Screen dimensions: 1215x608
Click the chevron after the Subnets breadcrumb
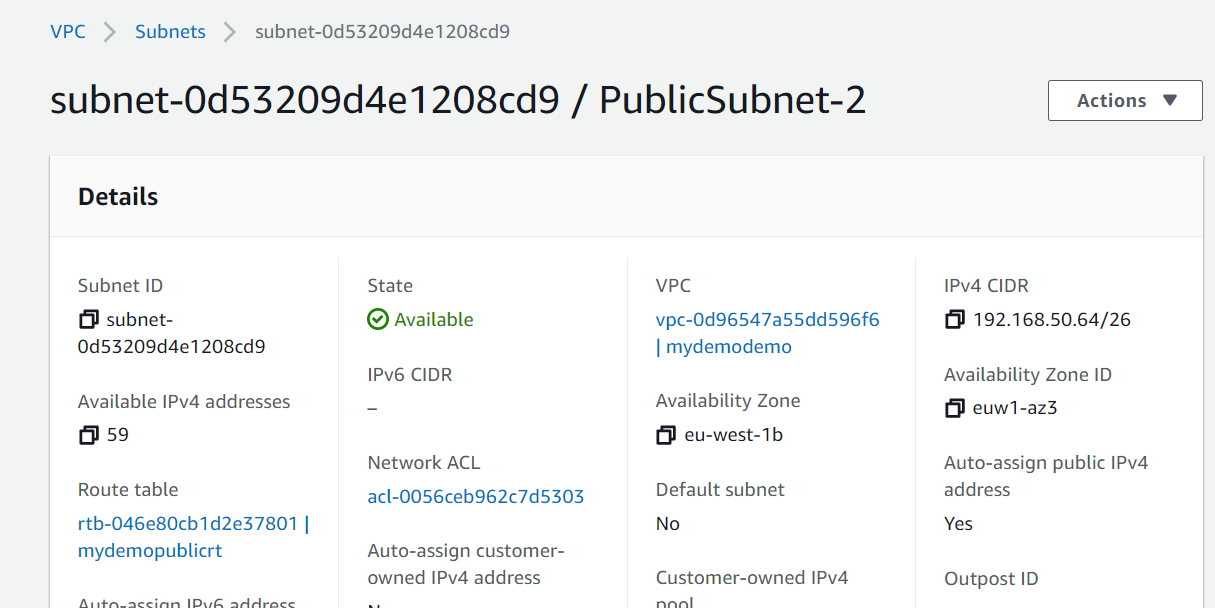click(x=230, y=32)
